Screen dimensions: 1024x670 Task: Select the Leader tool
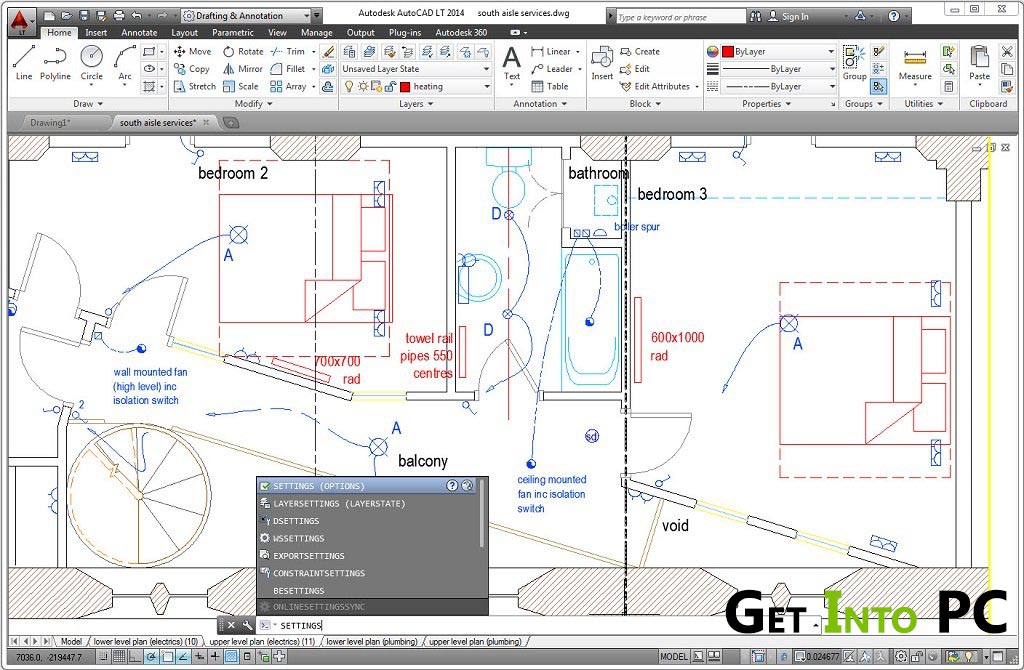(552, 69)
